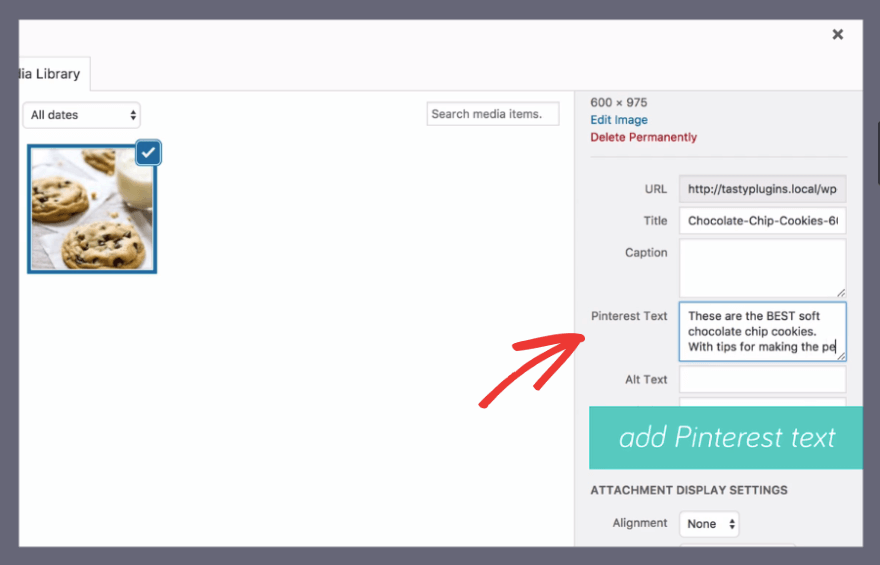
Task: Click the 600 × 975 dimensions text
Action: (x=618, y=103)
